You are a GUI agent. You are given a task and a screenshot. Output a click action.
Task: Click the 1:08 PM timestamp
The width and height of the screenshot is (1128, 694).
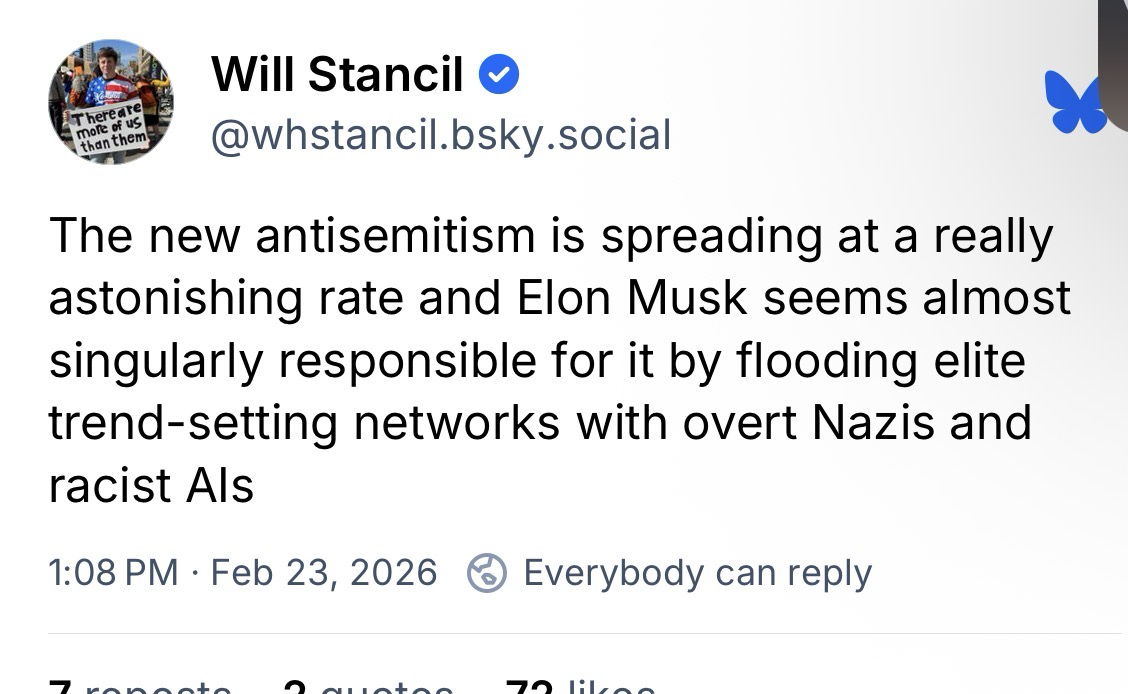tap(113, 573)
